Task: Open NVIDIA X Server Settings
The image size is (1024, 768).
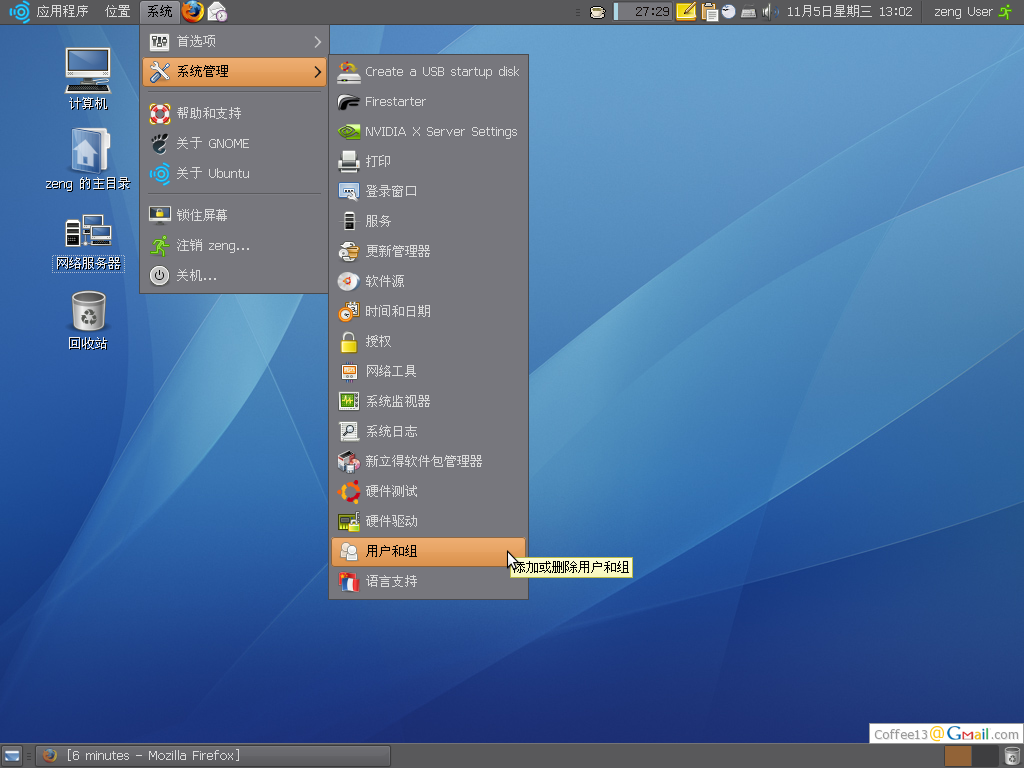Action: click(x=428, y=132)
